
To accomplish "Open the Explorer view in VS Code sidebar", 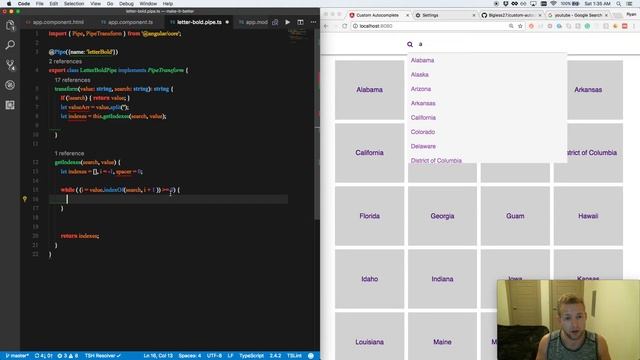I will tap(10, 25).
